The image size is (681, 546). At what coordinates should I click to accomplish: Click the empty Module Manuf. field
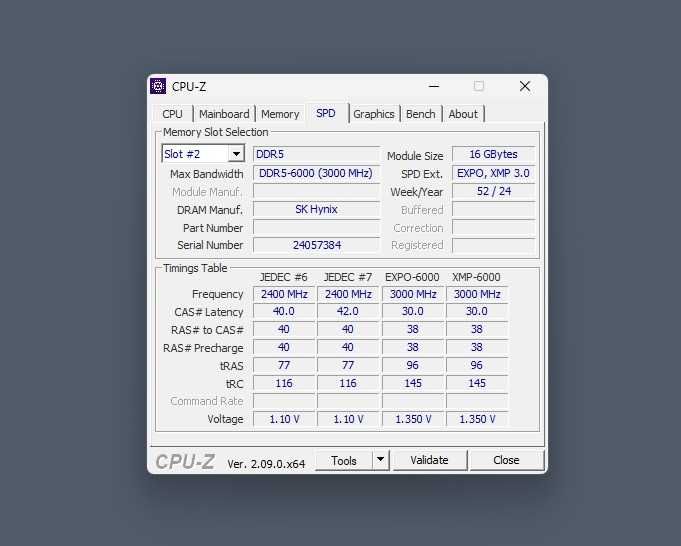pos(316,192)
